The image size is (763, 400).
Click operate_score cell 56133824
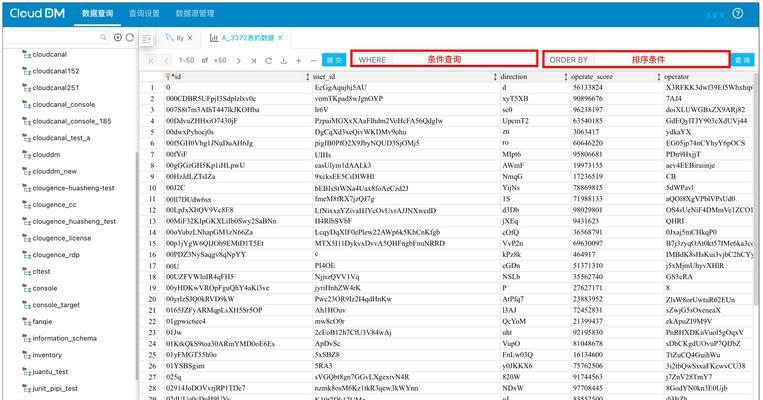587,88
